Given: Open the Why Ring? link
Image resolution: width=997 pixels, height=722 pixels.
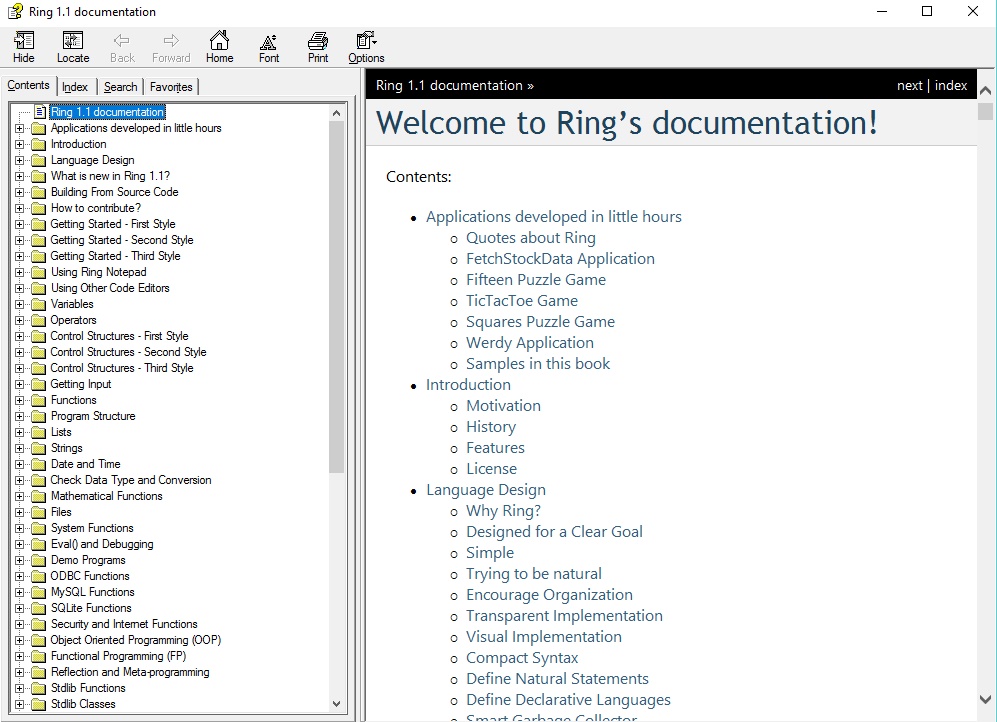Looking at the screenshot, I should point(504,511).
